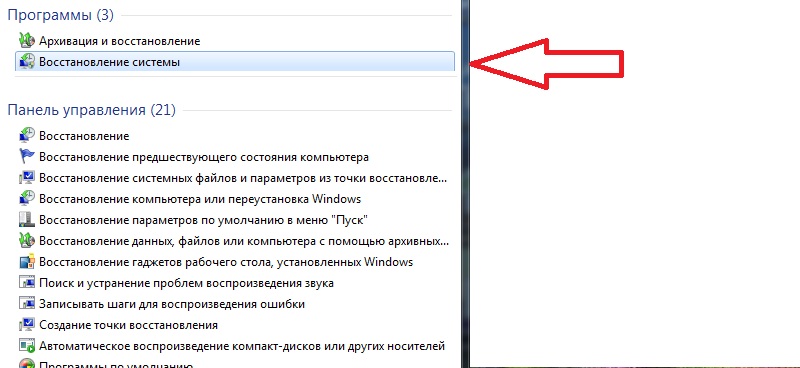The image size is (800, 368).
Task: Select Восстановление системных файлов и параметров
Action: click(x=243, y=178)
